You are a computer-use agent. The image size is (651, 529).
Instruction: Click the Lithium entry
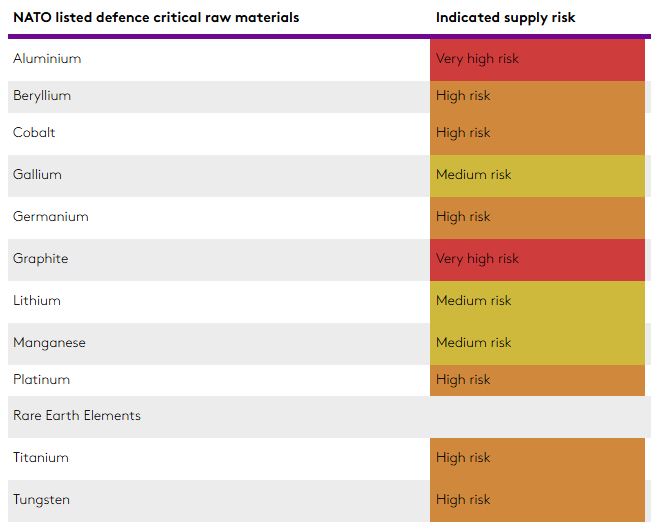coord(37,301)
